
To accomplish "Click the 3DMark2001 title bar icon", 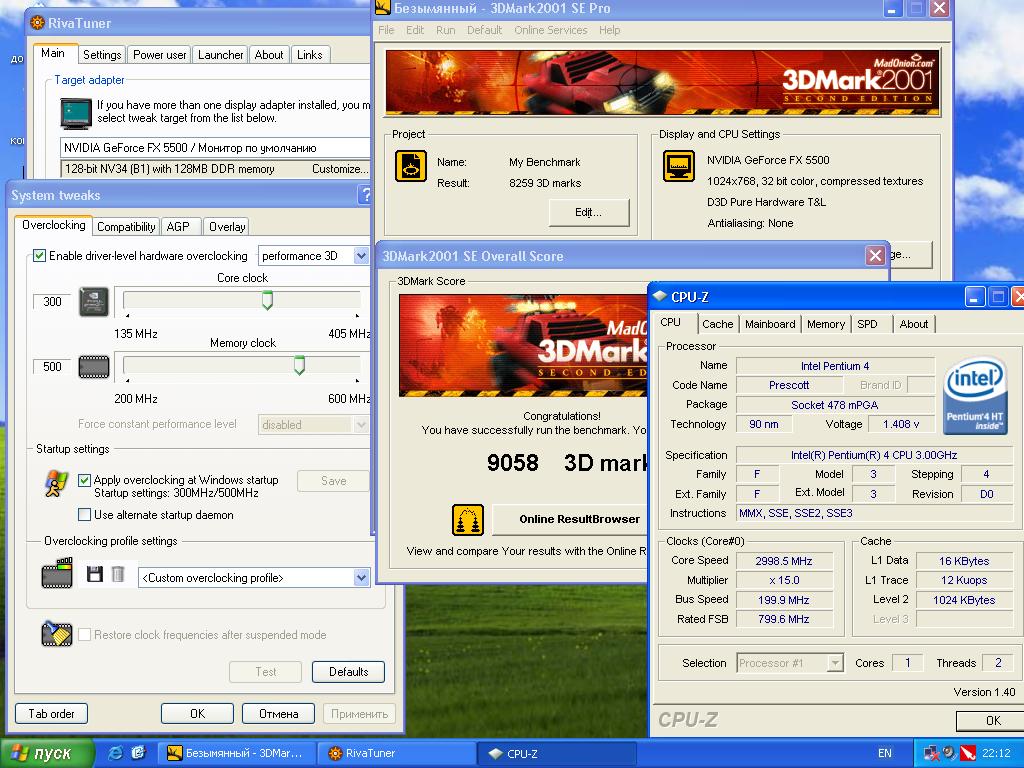I will click(x=382, y=8).
